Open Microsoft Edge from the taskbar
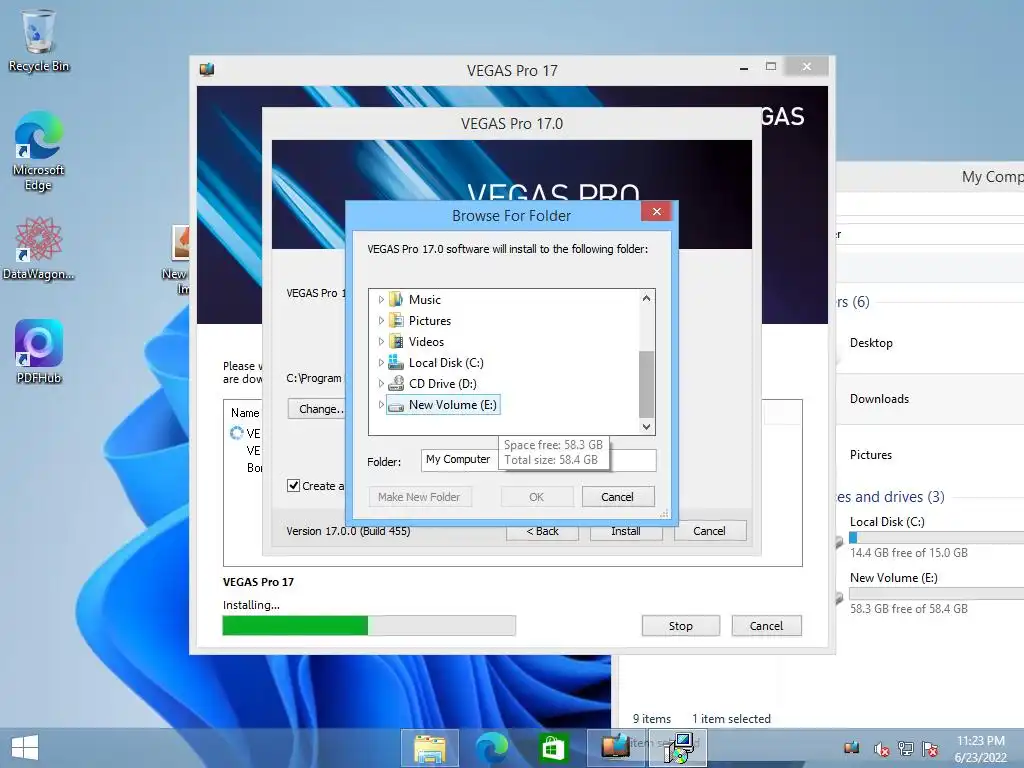 click(x=491, y=748)
